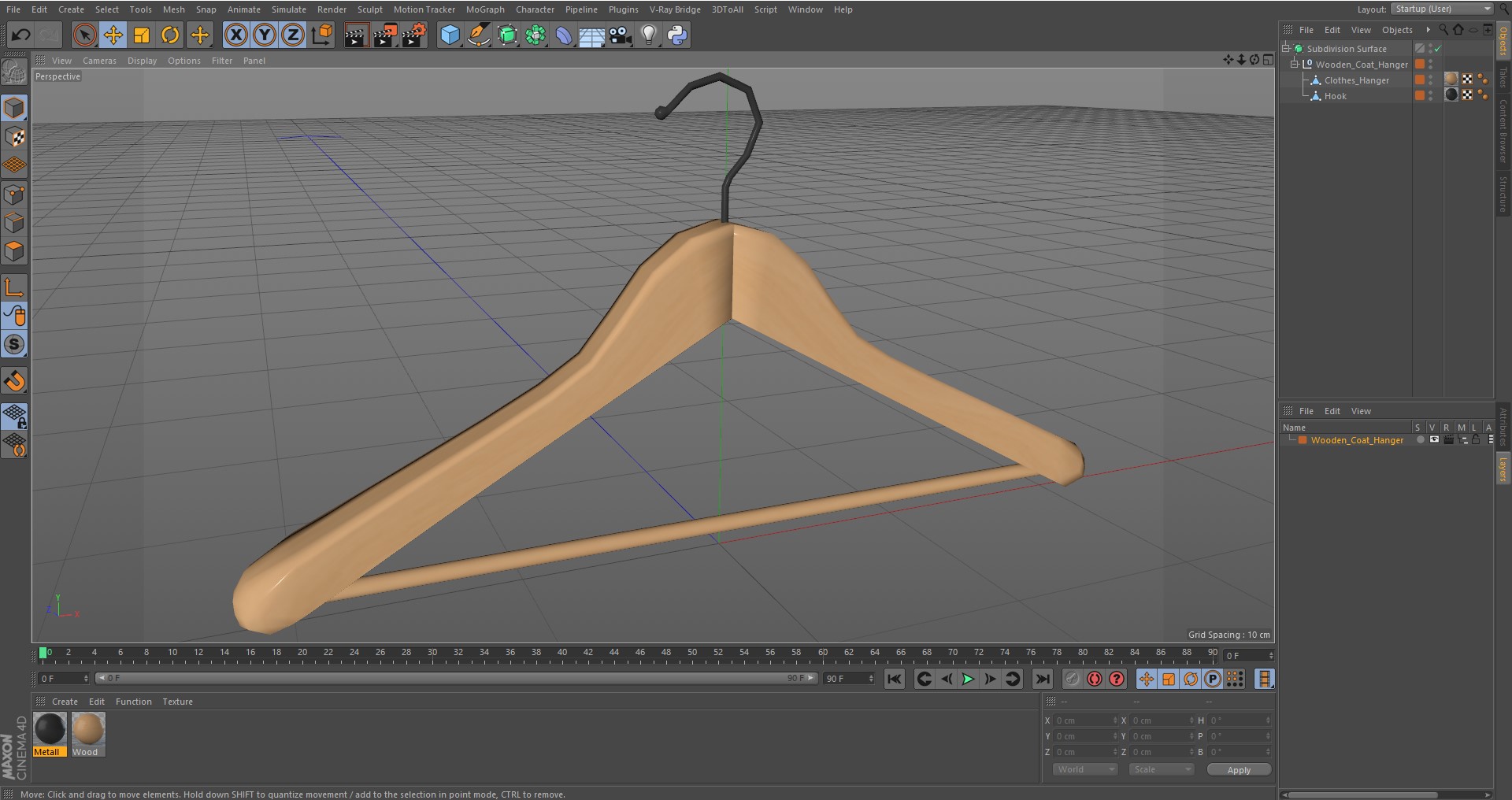
Task: Select the Metall material swatch
Action: point(50,735)
